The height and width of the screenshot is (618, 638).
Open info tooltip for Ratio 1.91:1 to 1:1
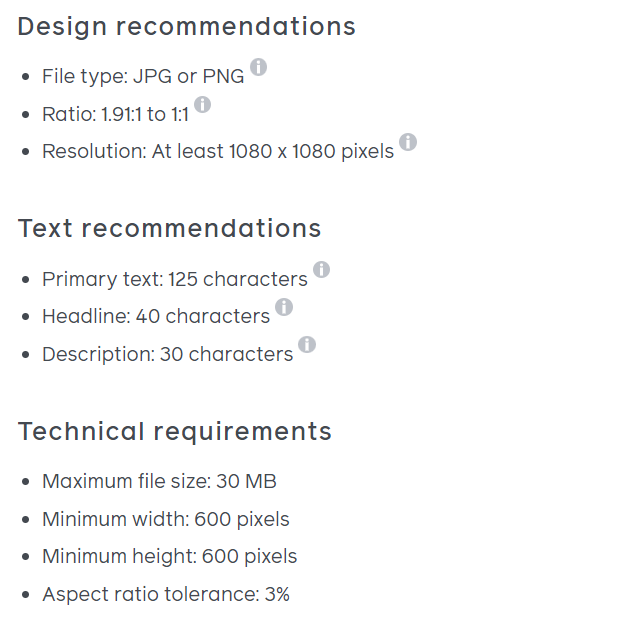pyautogui.click(x=202, y=105)
